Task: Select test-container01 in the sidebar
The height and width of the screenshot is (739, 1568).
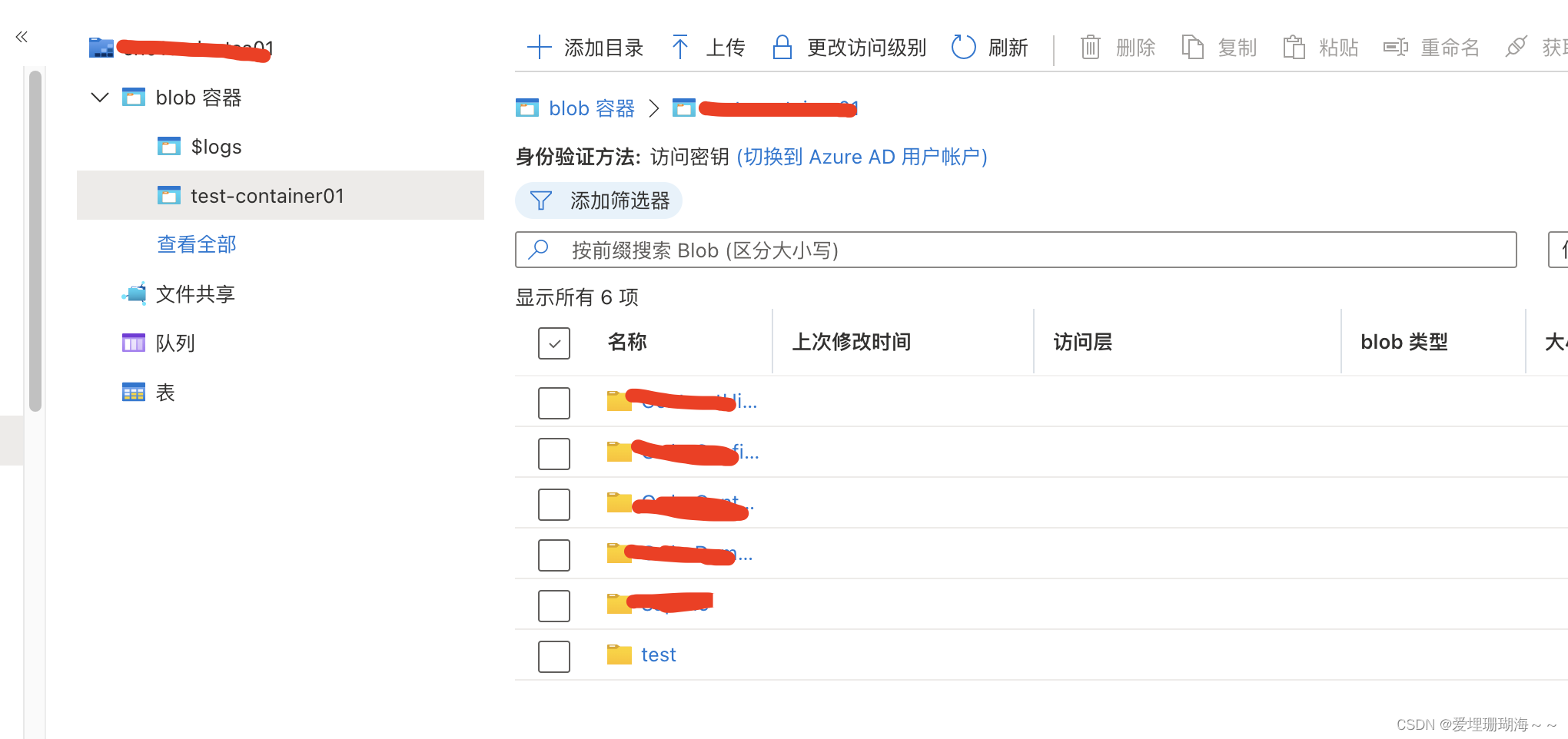Action: 267,196
